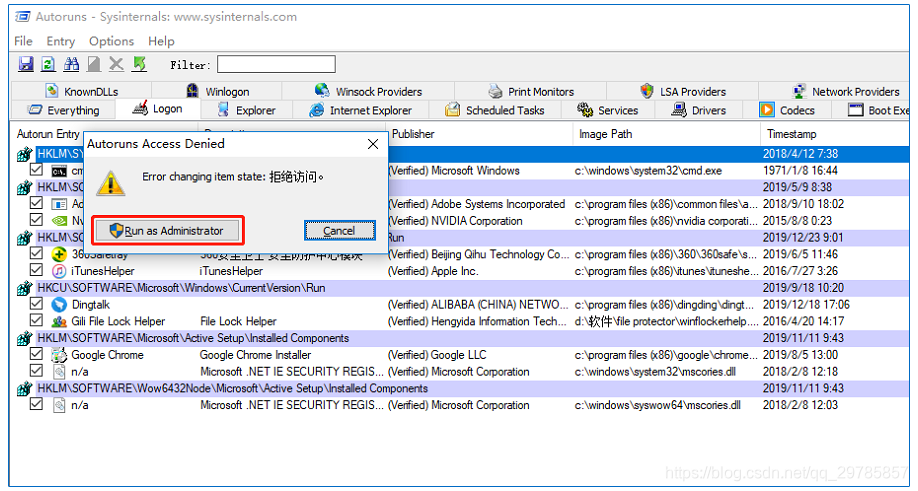This screenshot has width=918, height=491.
Task: Click the Delete X toolbar icon
Action: (x=117, y=64)
